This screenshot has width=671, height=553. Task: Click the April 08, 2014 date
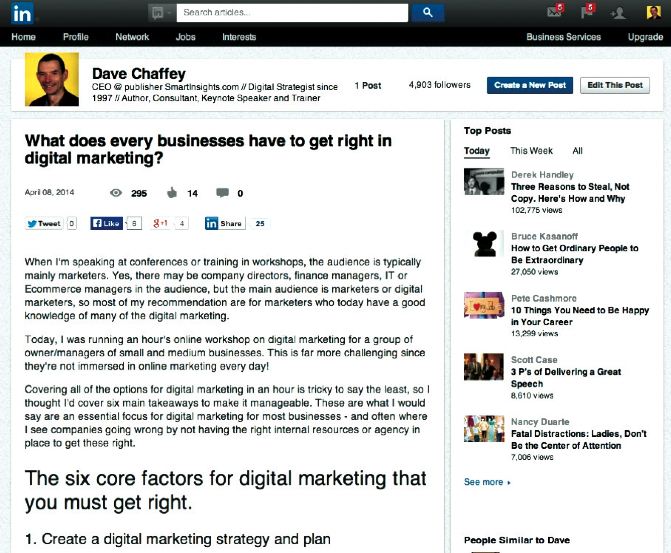pyautogui.click(x=49, y=192)
